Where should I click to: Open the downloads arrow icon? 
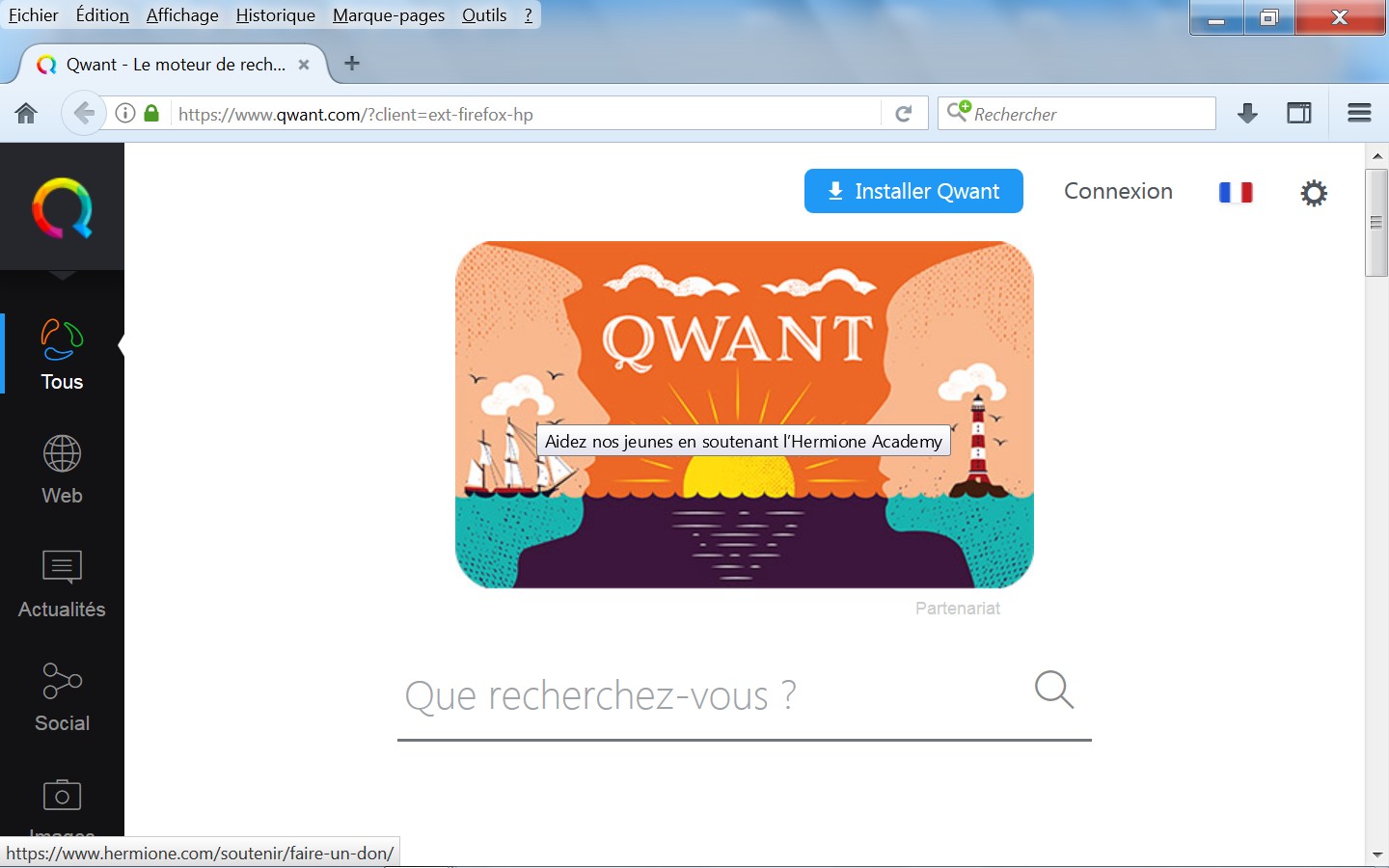pyautogui.click(x=1247, y=114)
